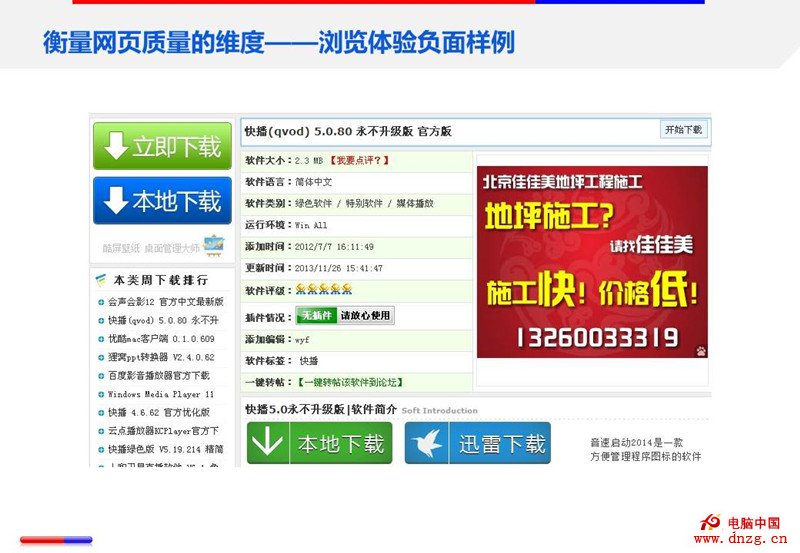Click the green 立即下载 download button
This screenshot has width=800, height=553.
[x=162, y=147]
